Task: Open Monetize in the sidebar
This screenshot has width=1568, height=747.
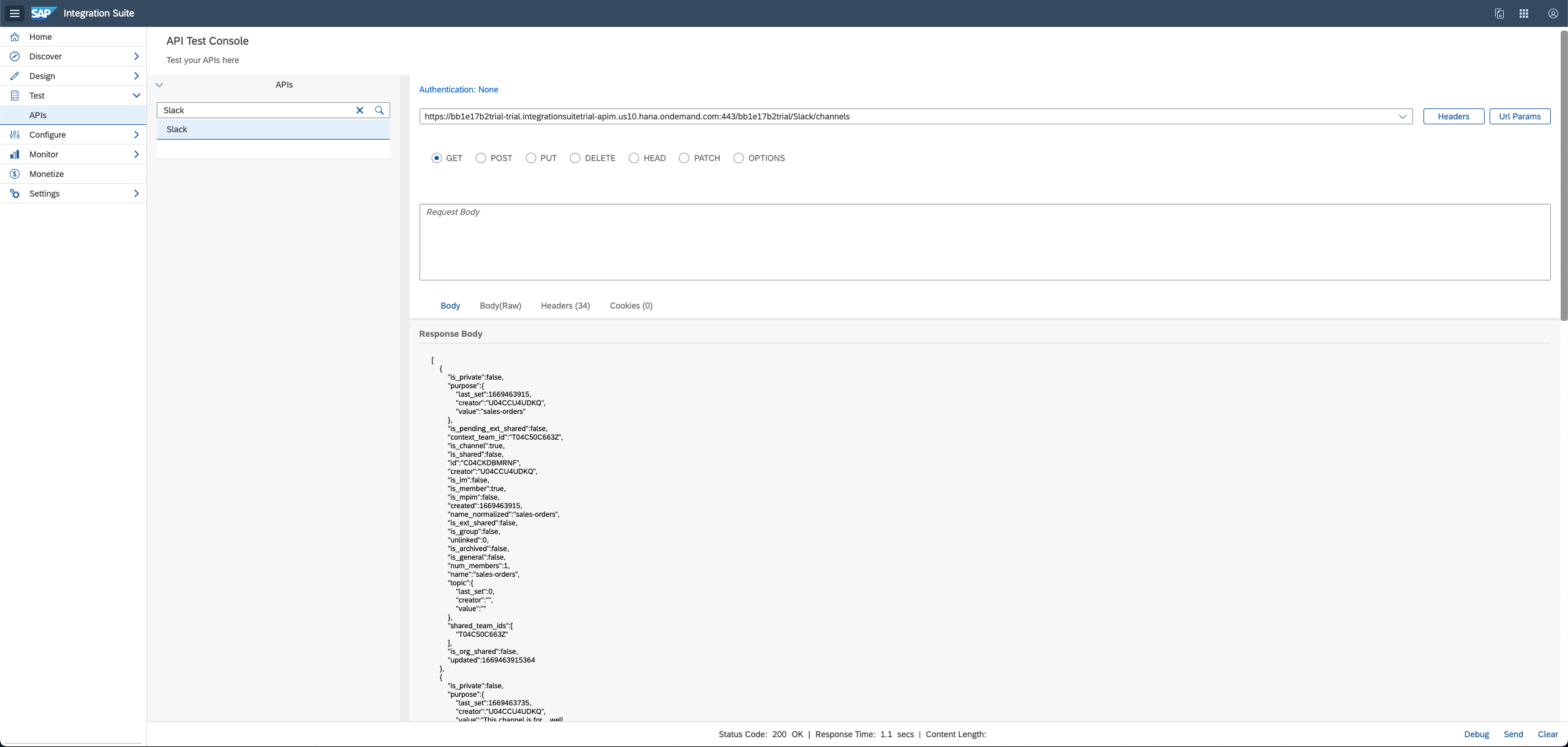Action: click(73, 174)
